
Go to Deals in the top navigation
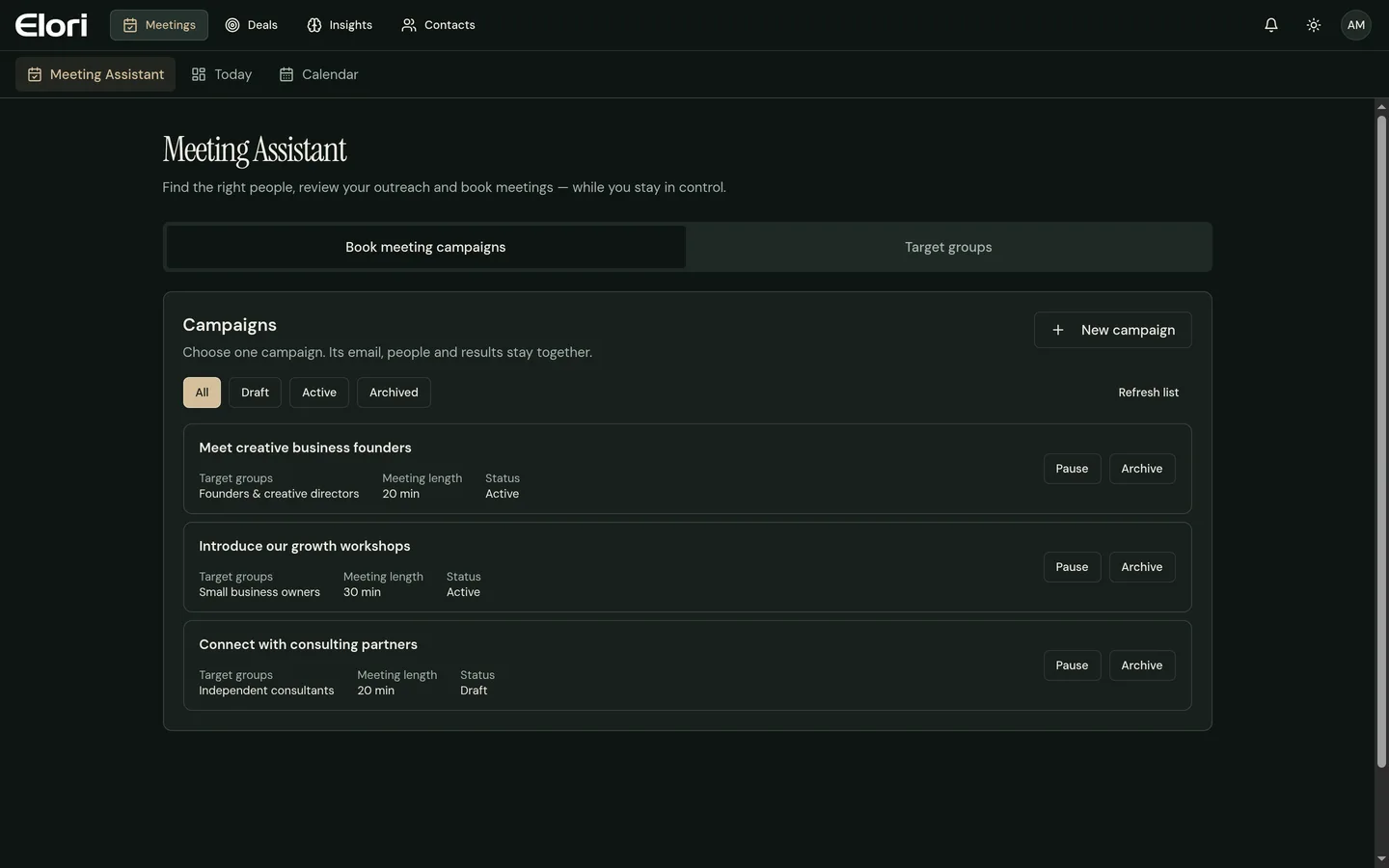[x=251, y=25]
